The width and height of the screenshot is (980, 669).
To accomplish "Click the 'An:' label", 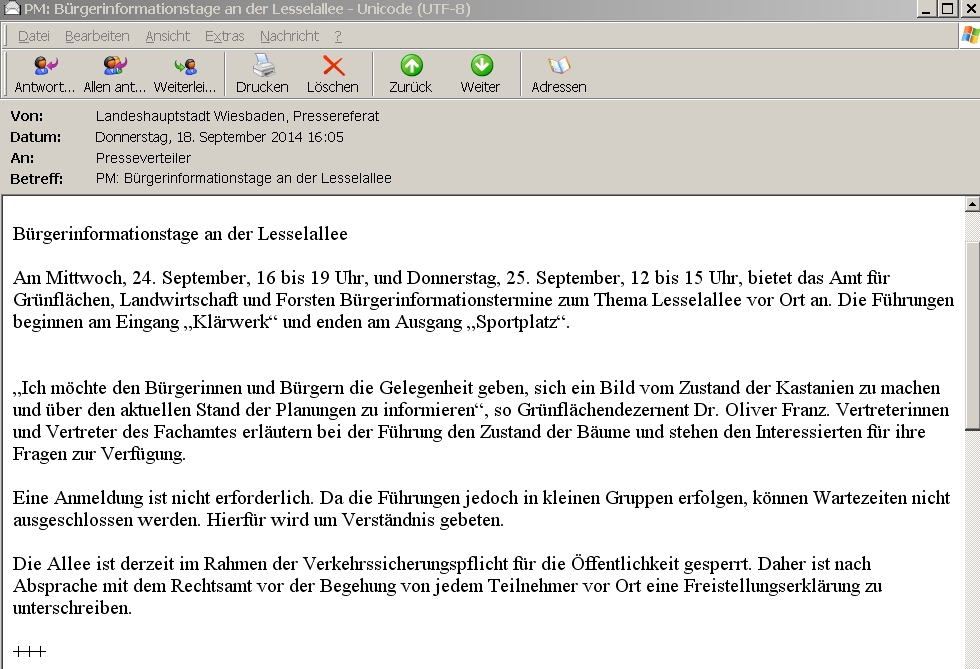I will (x=22, y=158).
